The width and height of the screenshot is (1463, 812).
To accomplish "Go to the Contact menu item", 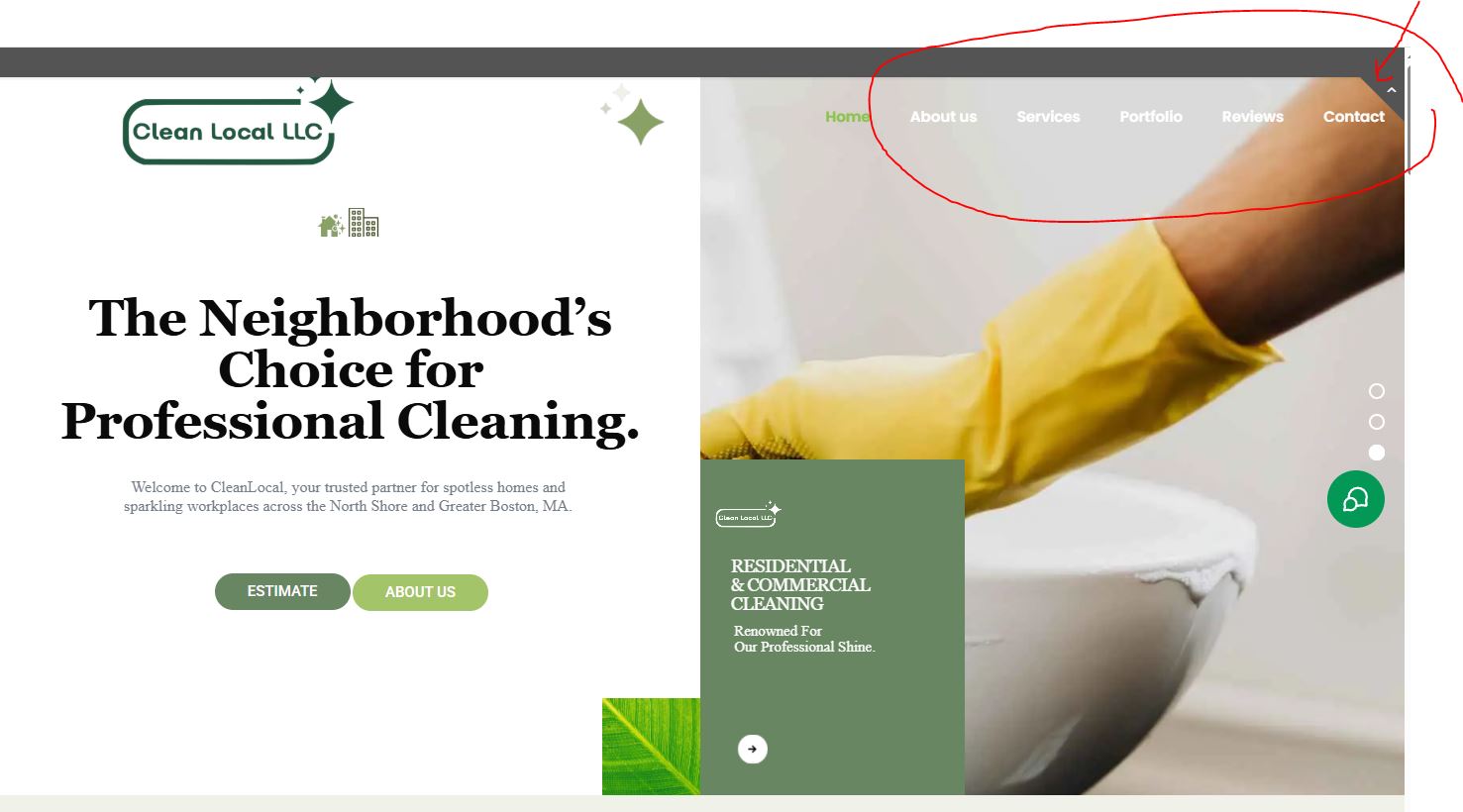I will 1354,117.
